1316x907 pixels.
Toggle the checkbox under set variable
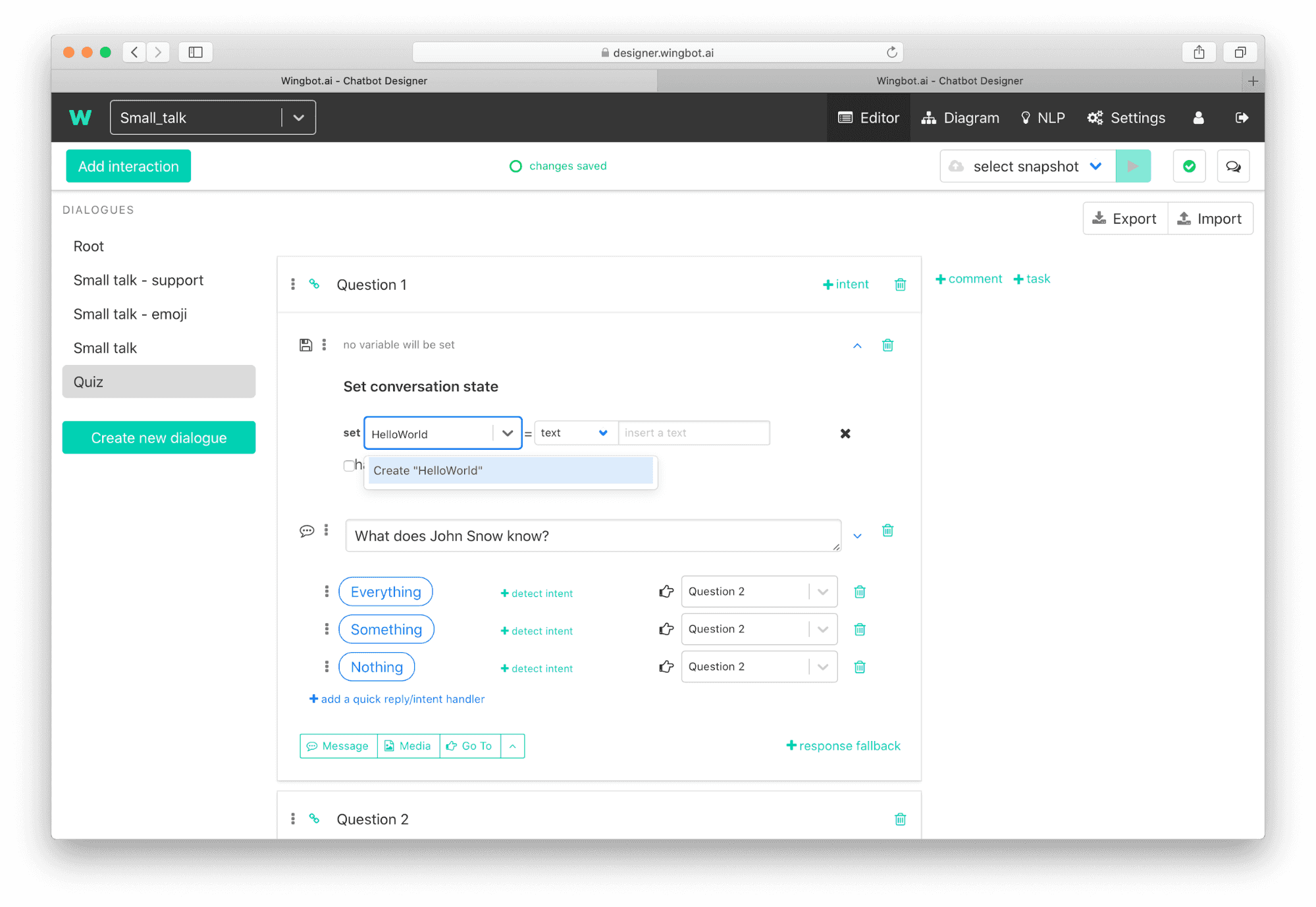point(349,466)
